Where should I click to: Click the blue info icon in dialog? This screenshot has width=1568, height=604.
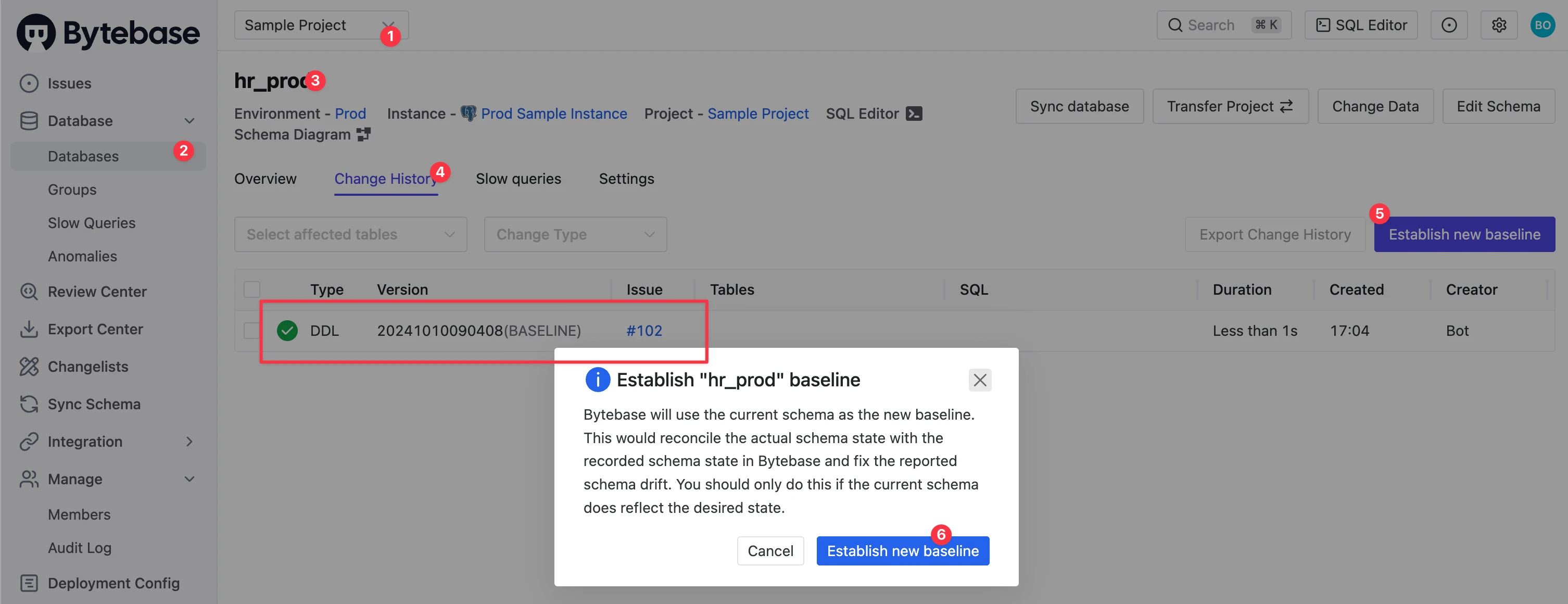(x=597, y=380)
